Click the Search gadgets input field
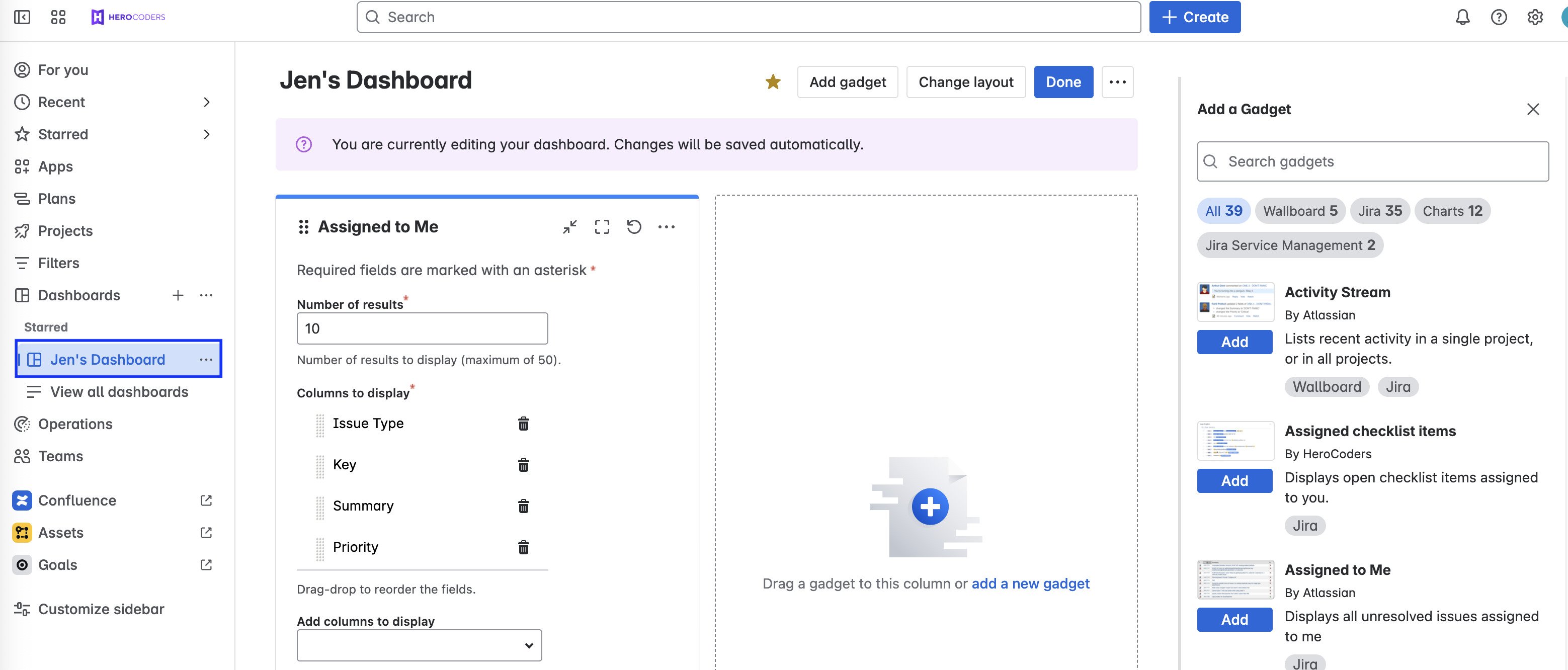The image size is (1568, 670). coord(1373,161)
